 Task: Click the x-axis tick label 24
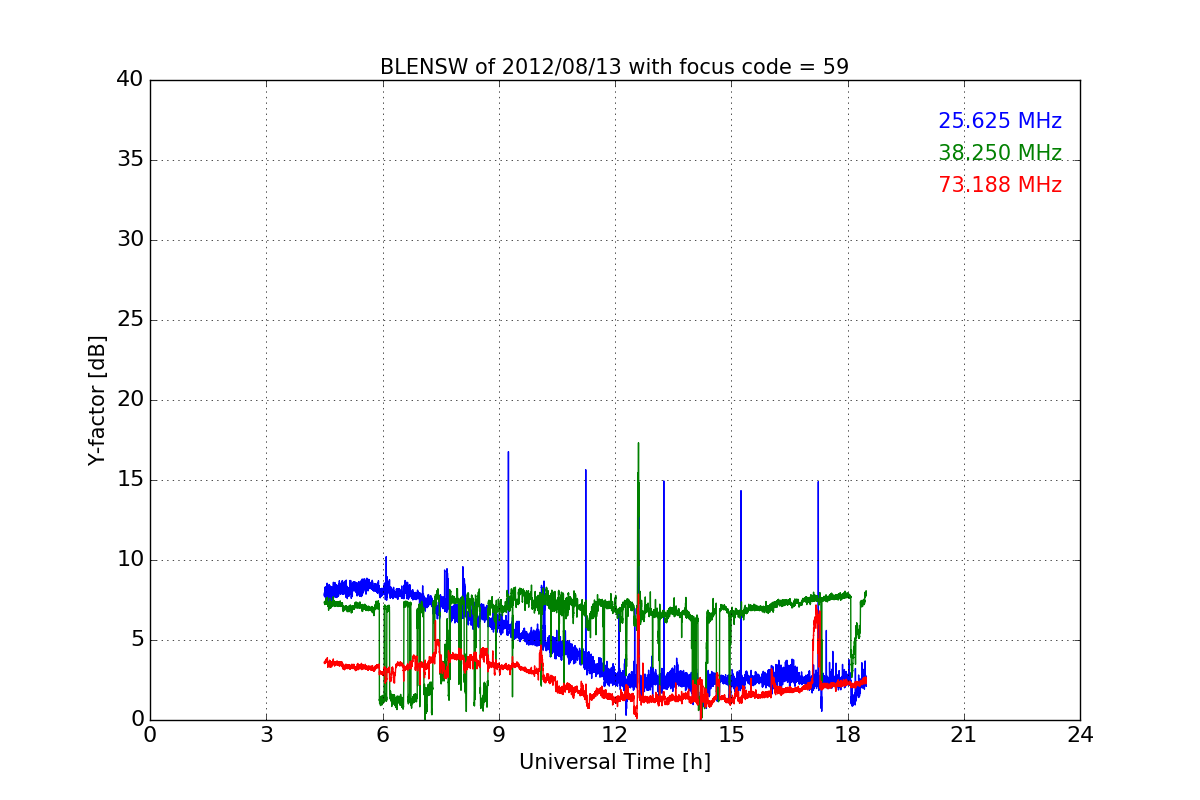(x=1080, y=734)
